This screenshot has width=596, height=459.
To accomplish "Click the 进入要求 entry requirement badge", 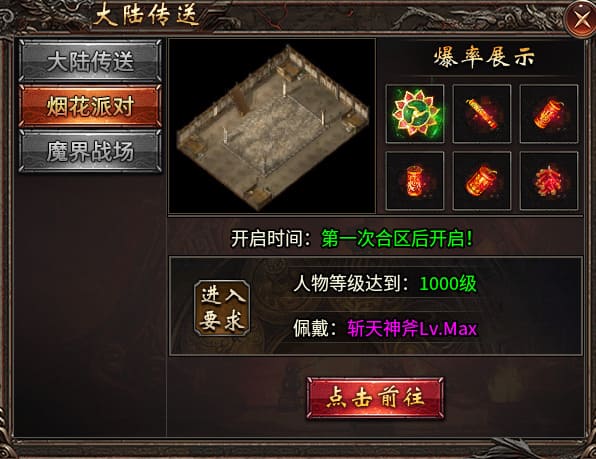I will point(222,308).
